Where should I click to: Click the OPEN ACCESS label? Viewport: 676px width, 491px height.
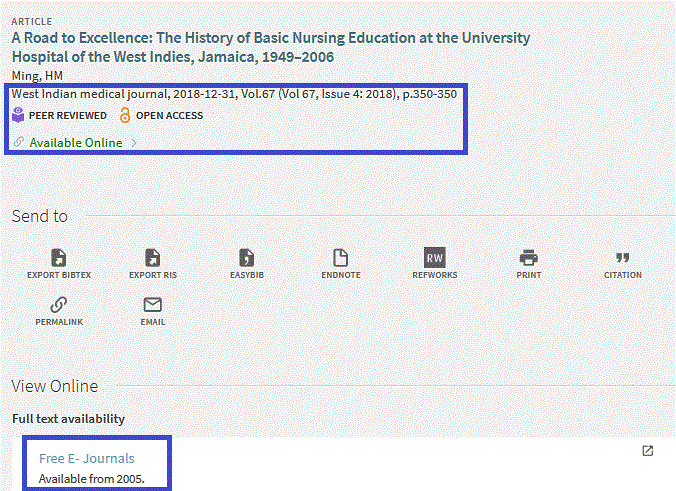[169, 116]
